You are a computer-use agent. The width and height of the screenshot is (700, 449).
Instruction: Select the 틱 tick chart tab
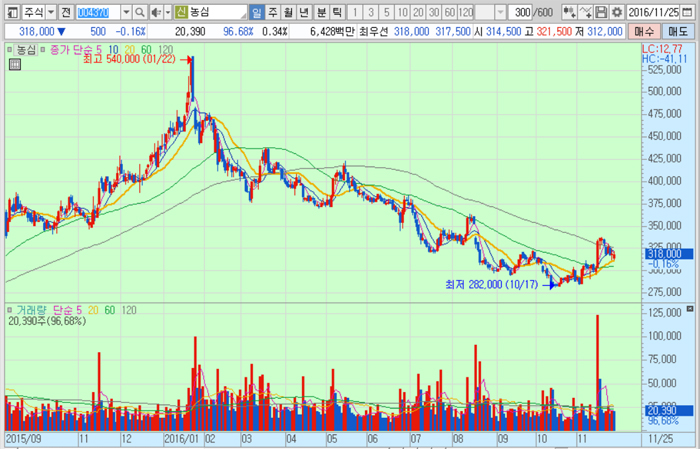pyautogui.click(x=337, y=12)
